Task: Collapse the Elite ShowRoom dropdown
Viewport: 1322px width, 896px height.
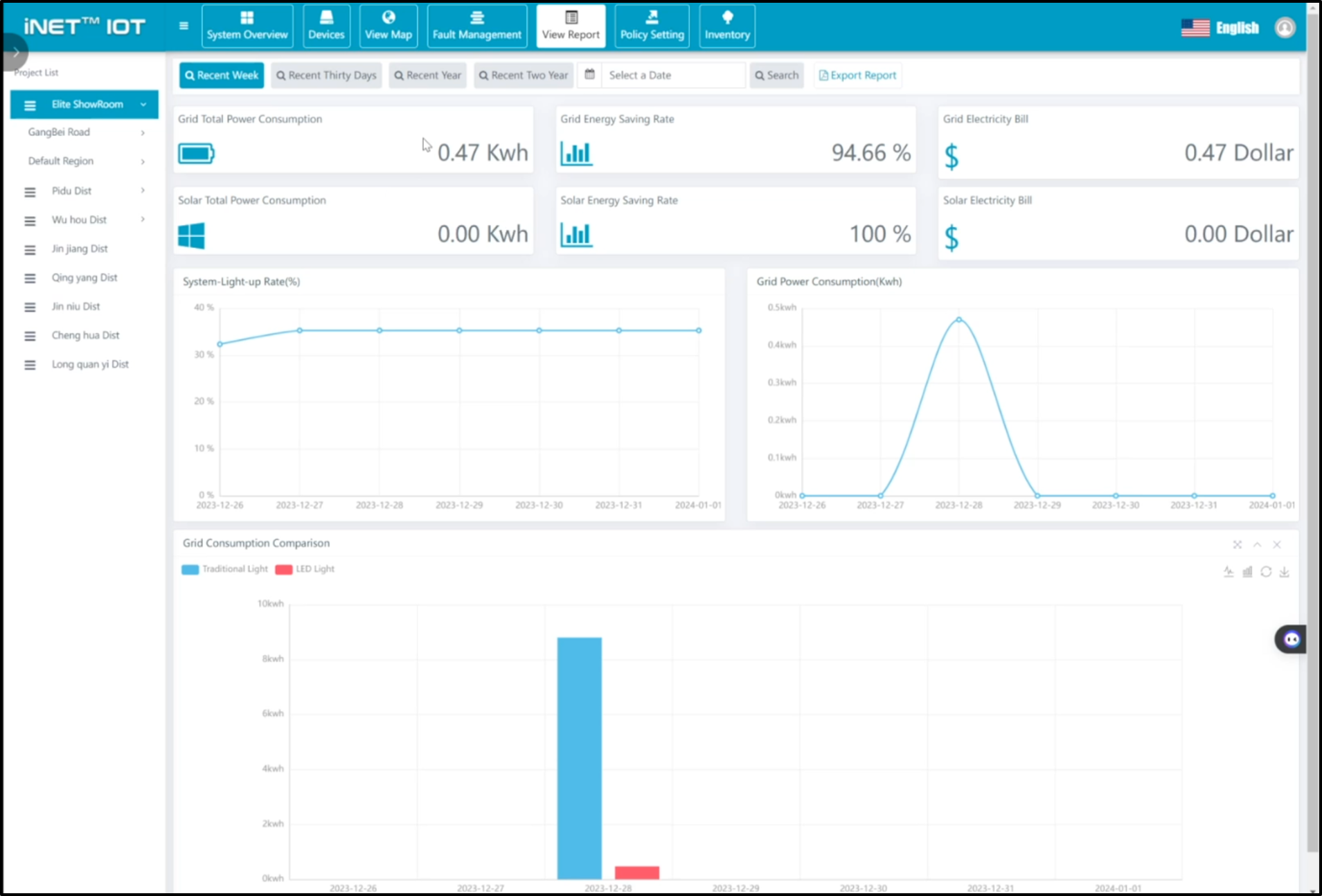Action: pyautogui.click(x=143, y=105)
